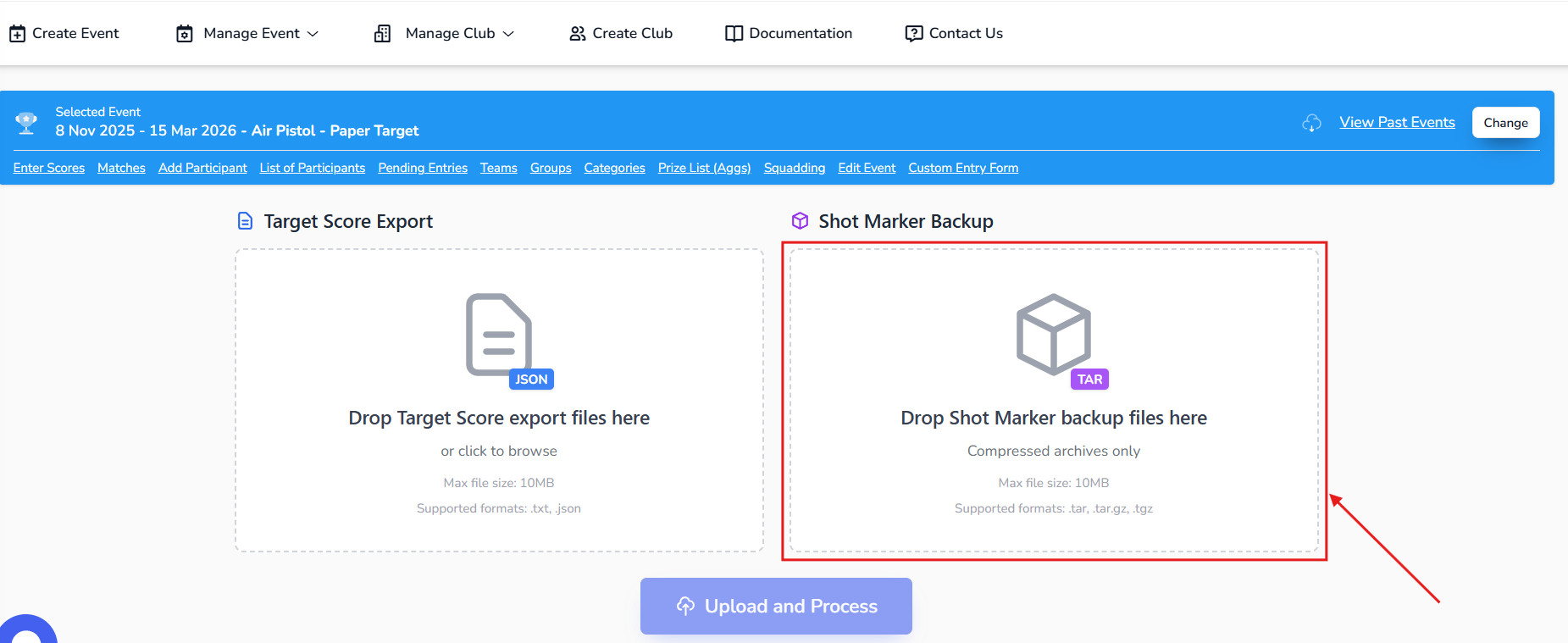Click the TAR cube icon in Shot Marker dropzone
This screenshot has height=643, width=1568.
point(1053,335)
